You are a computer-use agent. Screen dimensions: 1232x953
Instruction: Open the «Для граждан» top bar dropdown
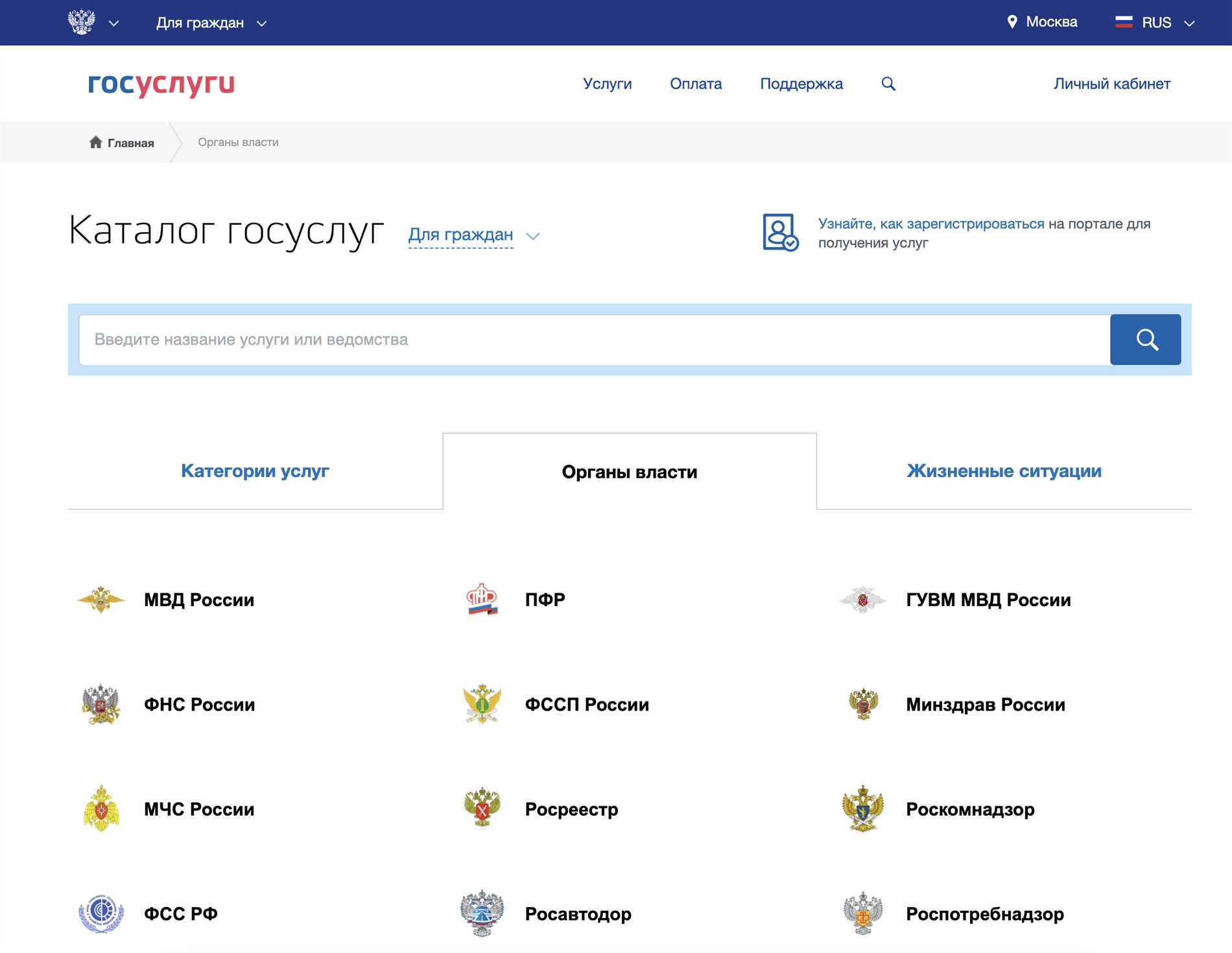211,23
